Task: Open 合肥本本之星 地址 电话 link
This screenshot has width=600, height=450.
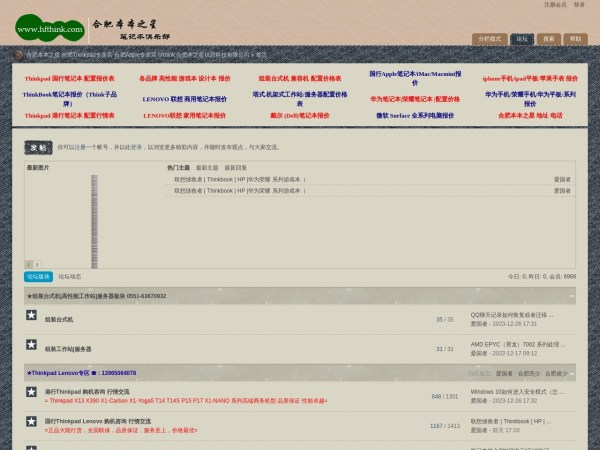Action: (530, 116)
